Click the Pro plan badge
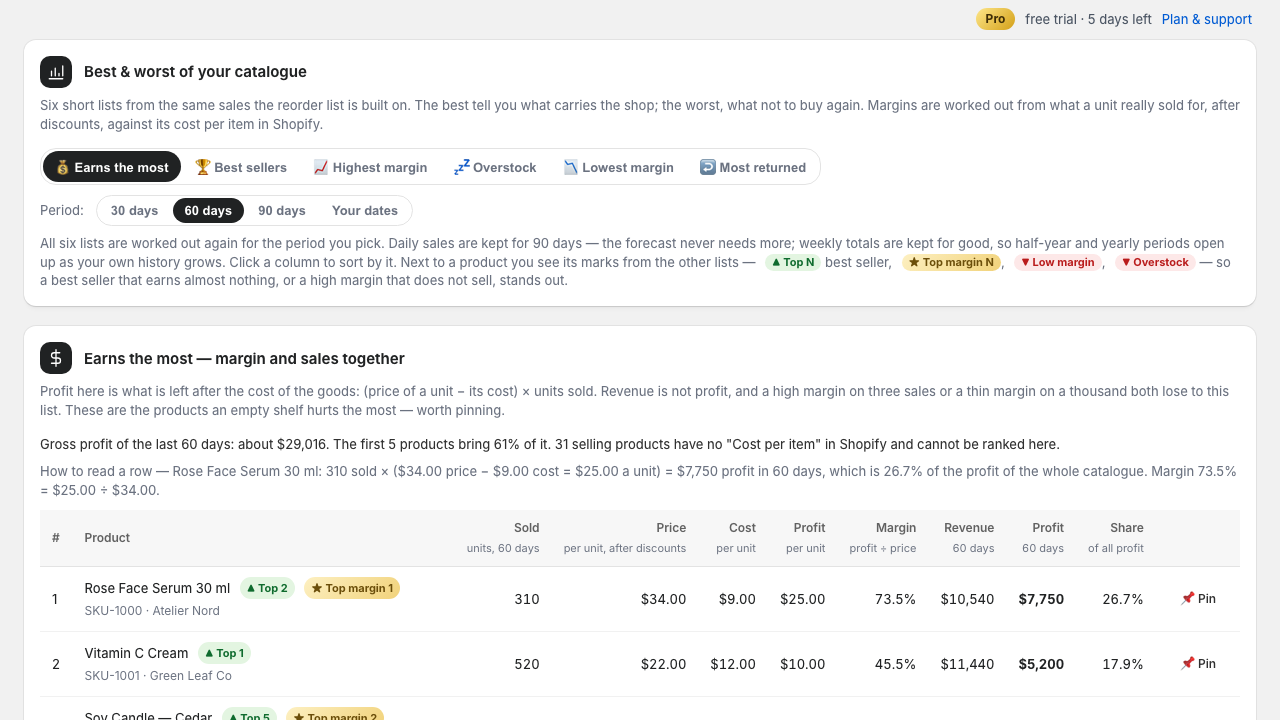This screenshot has height=720, width=1280. point(995,19)
